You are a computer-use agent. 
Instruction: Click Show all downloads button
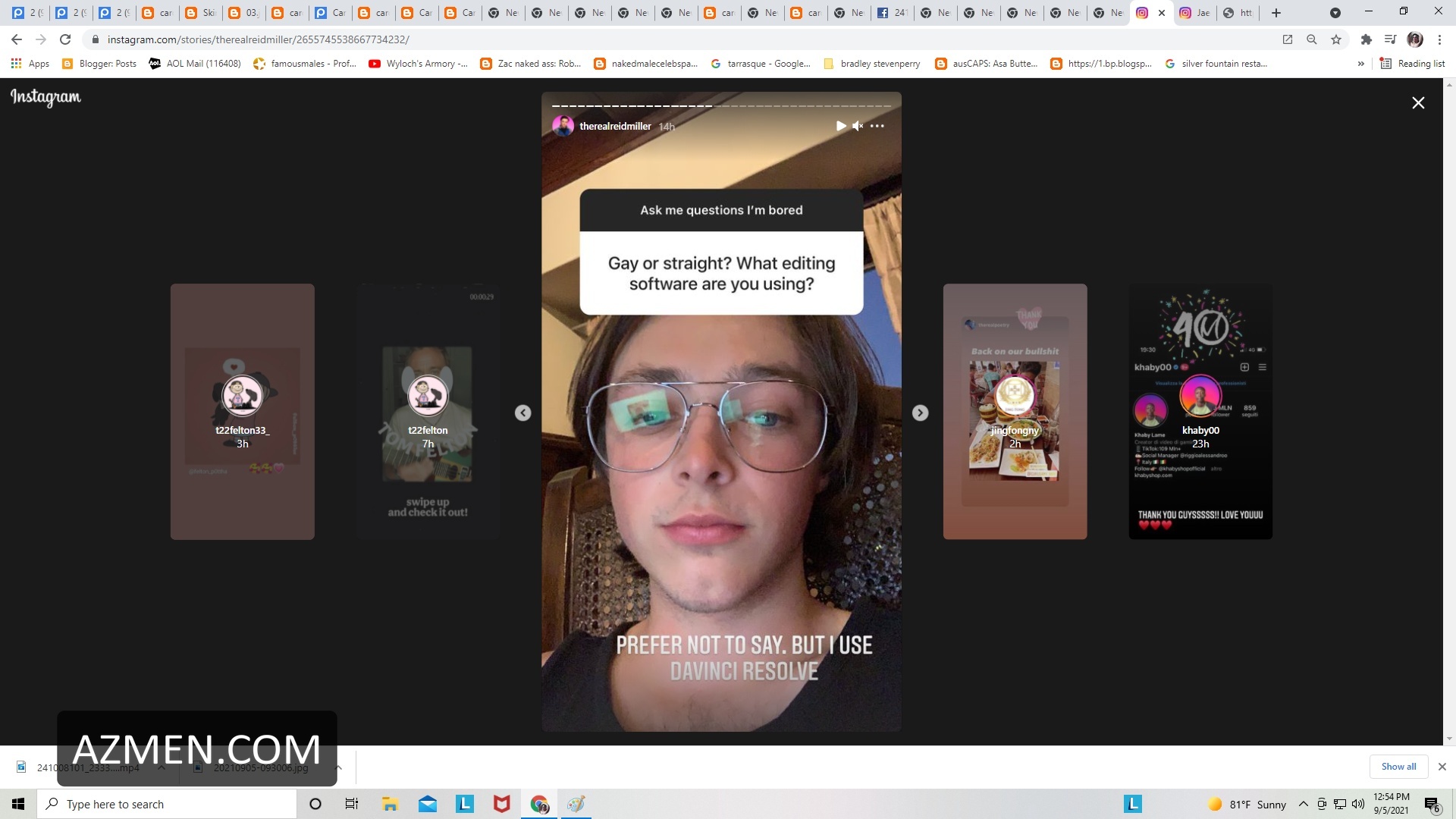1398,767
